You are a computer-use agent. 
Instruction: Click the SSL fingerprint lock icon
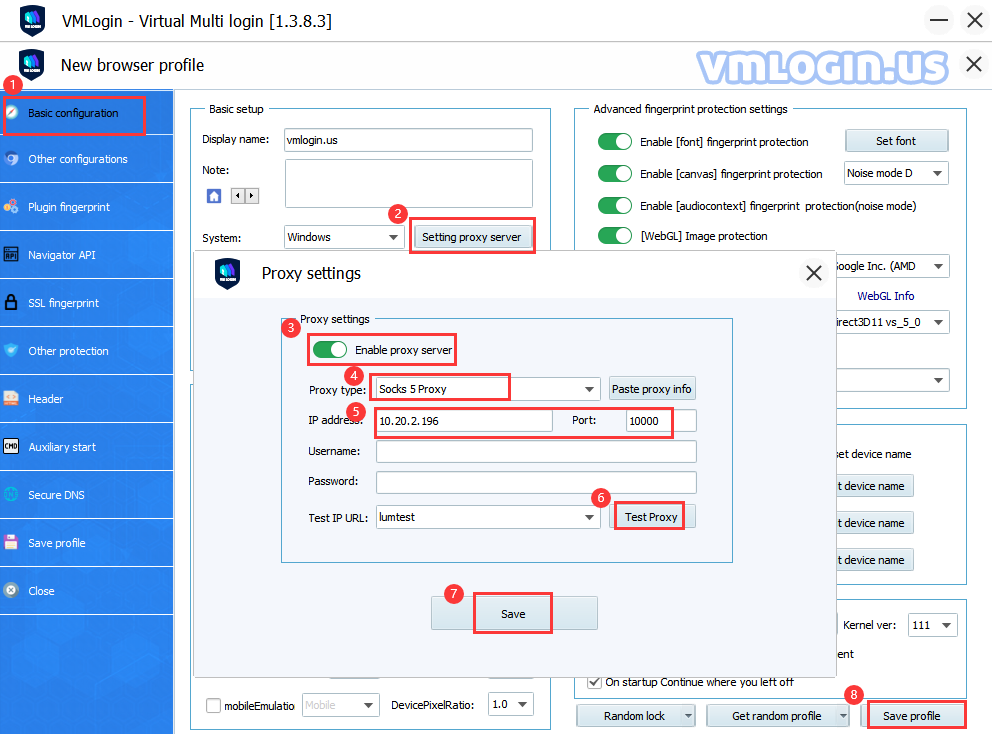pos(11,303)
